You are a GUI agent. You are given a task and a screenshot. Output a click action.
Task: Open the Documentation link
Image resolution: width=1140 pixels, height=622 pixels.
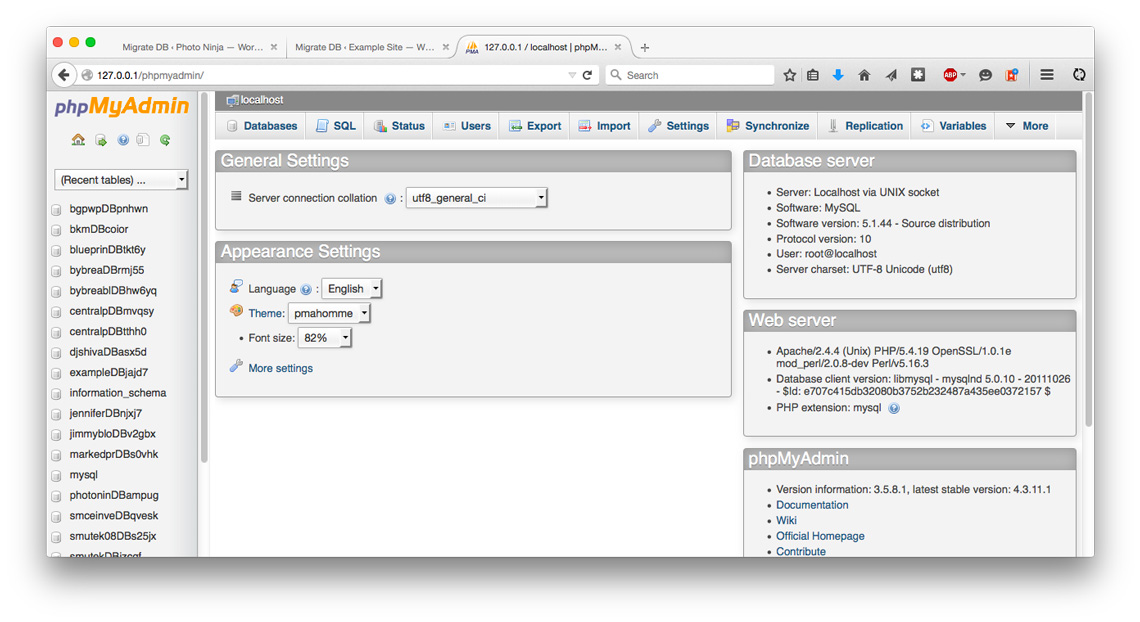tap(812, 505)
